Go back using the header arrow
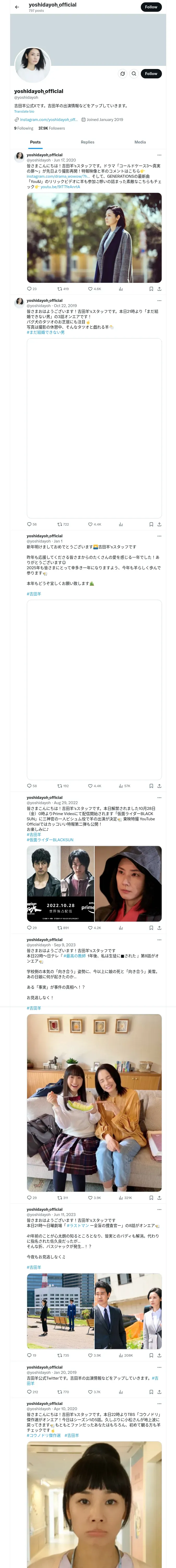The width and height of the screenshot is (176, 1568). pos(17,7)
